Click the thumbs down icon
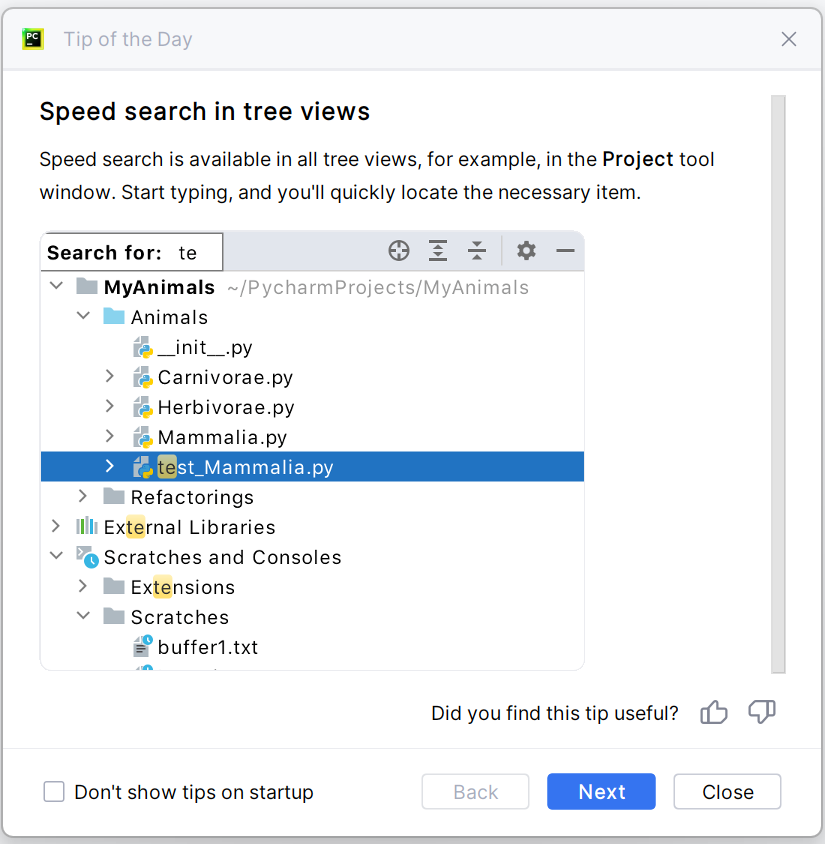 pyautogui.click(x=762, y=712)
